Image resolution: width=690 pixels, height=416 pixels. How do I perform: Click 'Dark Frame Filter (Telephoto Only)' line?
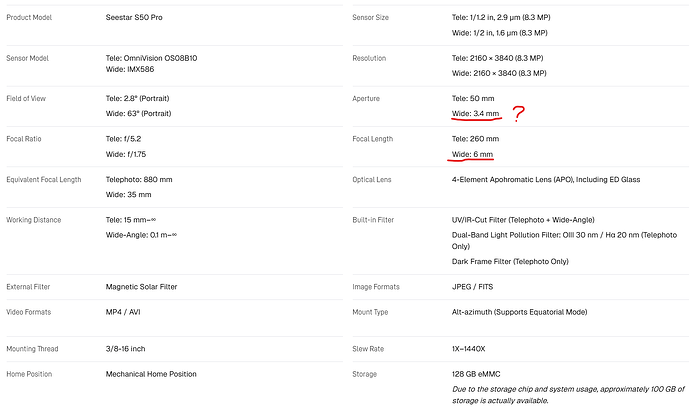510,261
